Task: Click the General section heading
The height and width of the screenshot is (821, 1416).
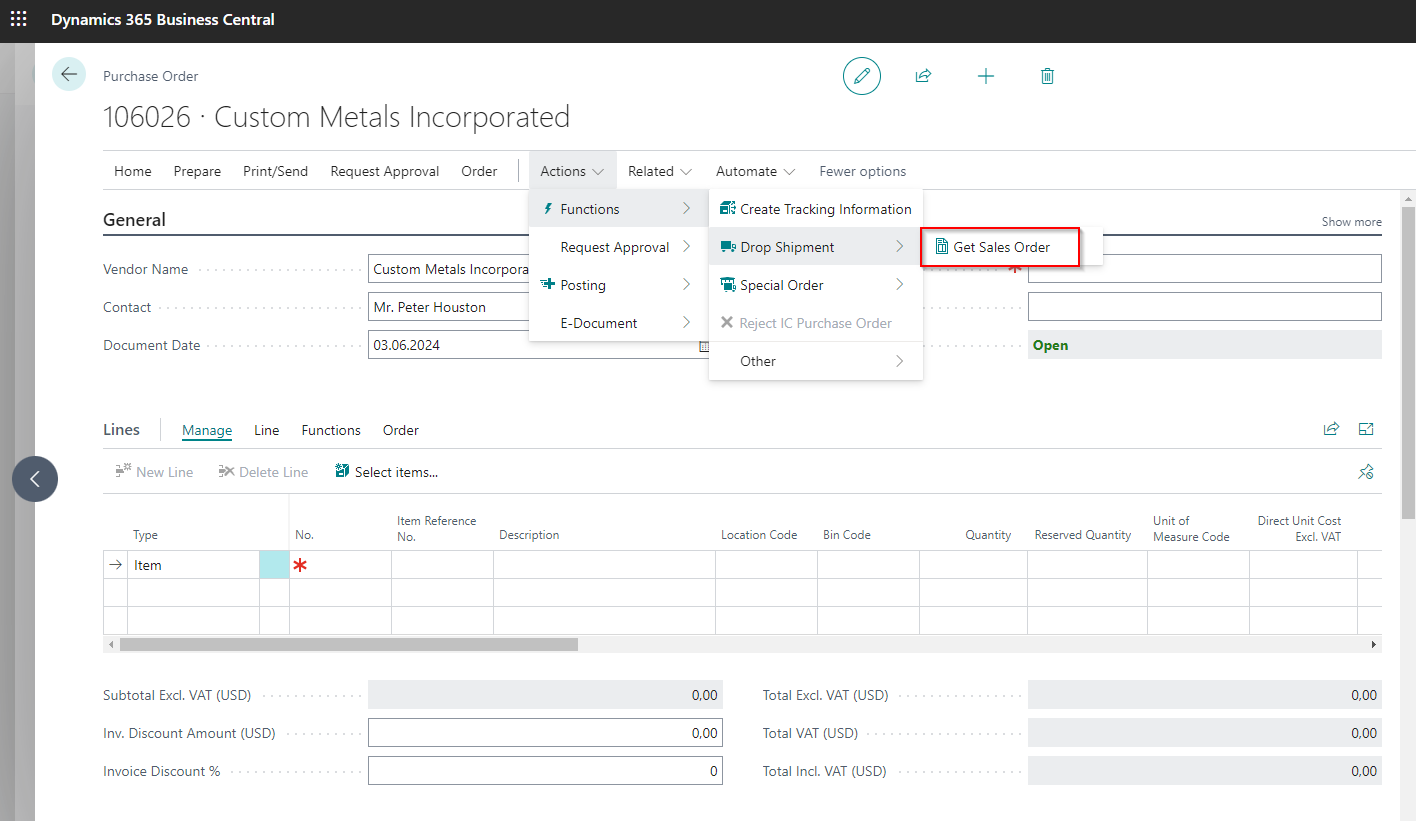Action: pos(135,220)
